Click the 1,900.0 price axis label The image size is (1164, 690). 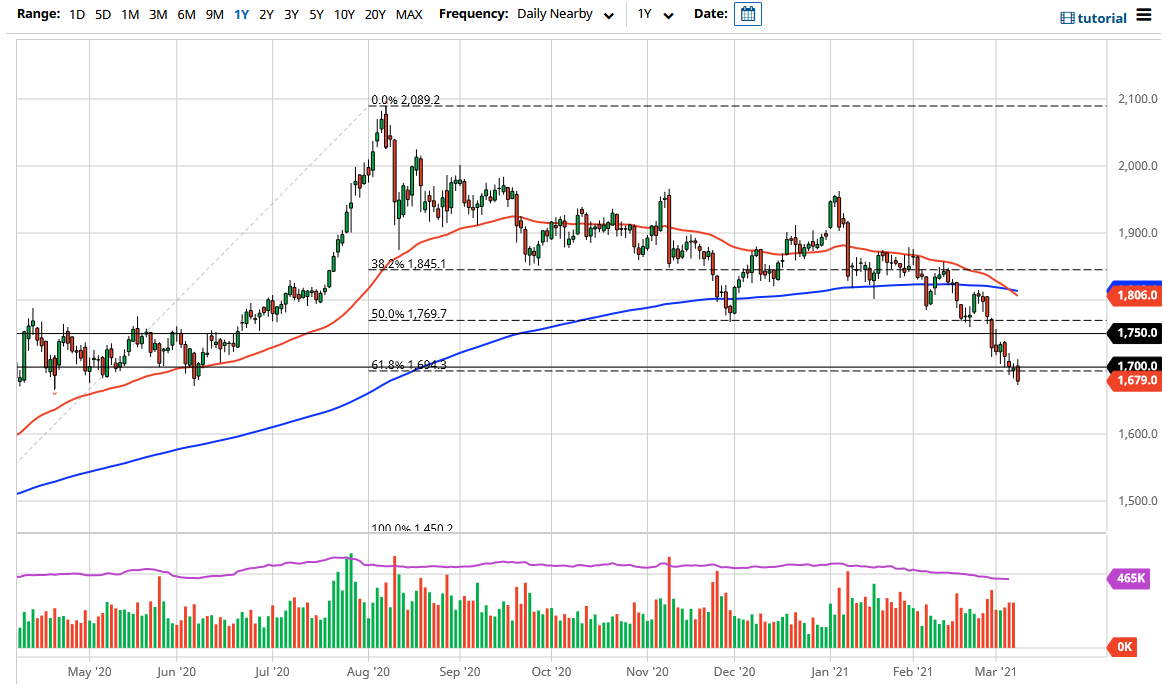tap(1137, 232)
